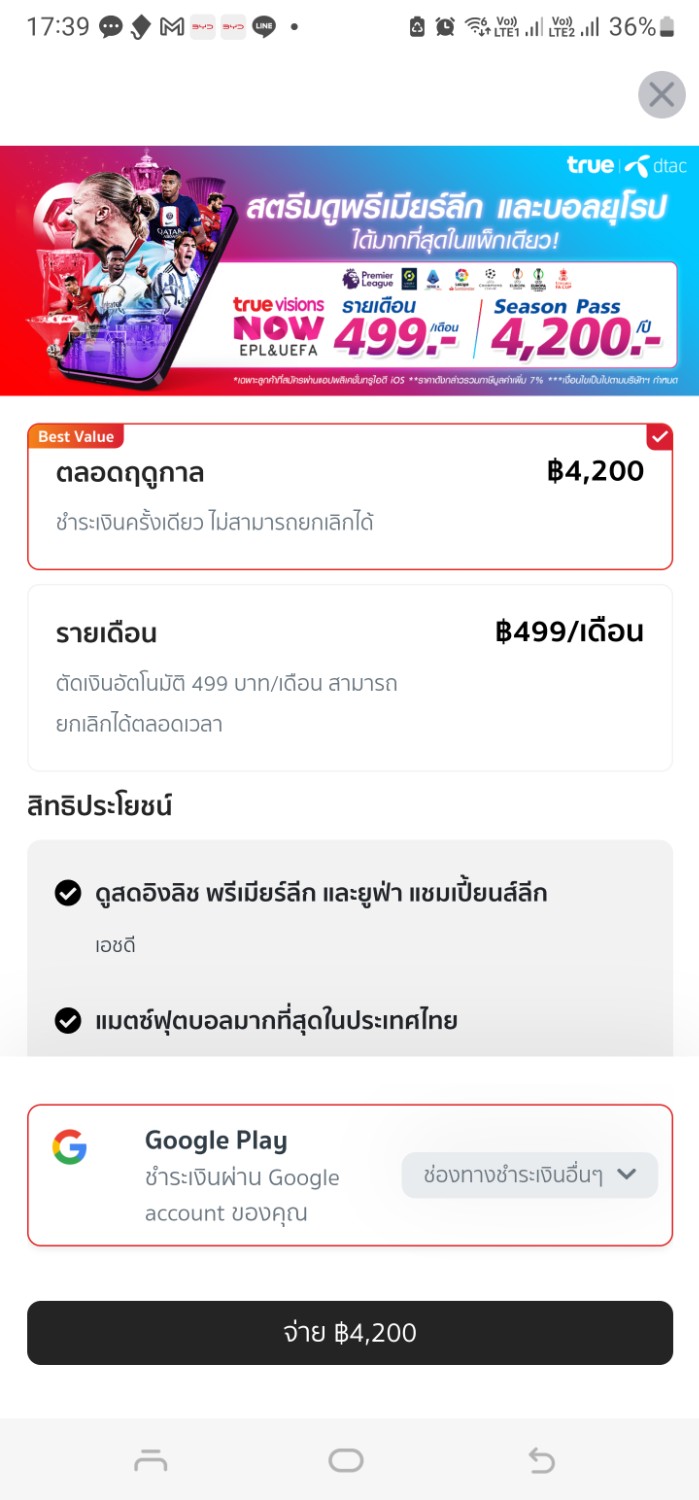Select the รายเดือน ฿499/เดือน plan
Screen dimensions: 699x1500
click(x=350, y=678)
